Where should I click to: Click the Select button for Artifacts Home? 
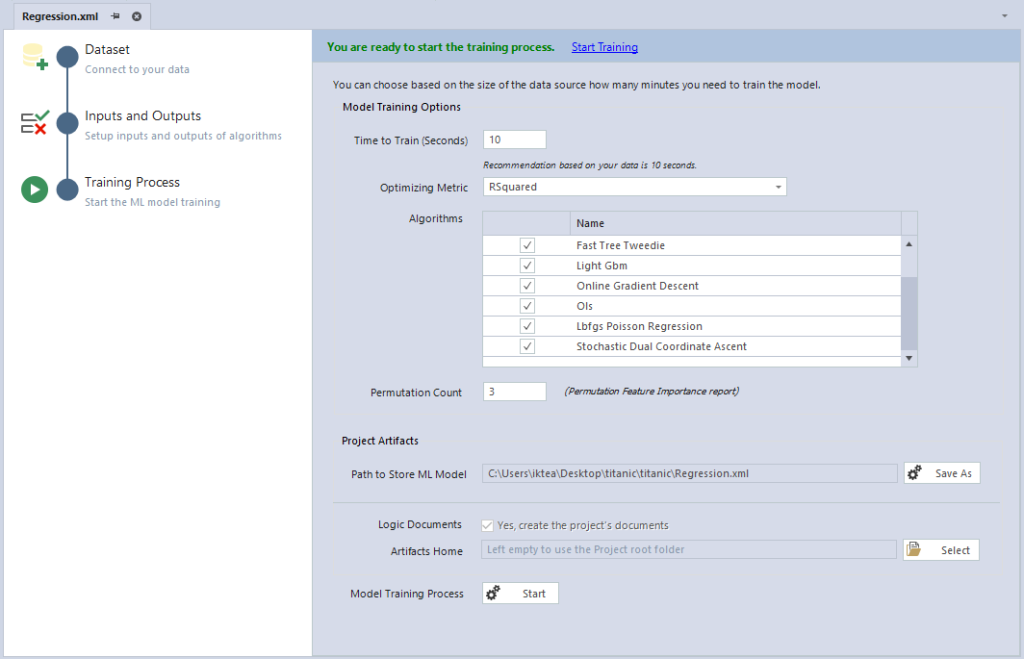click(x=941, y=550)
